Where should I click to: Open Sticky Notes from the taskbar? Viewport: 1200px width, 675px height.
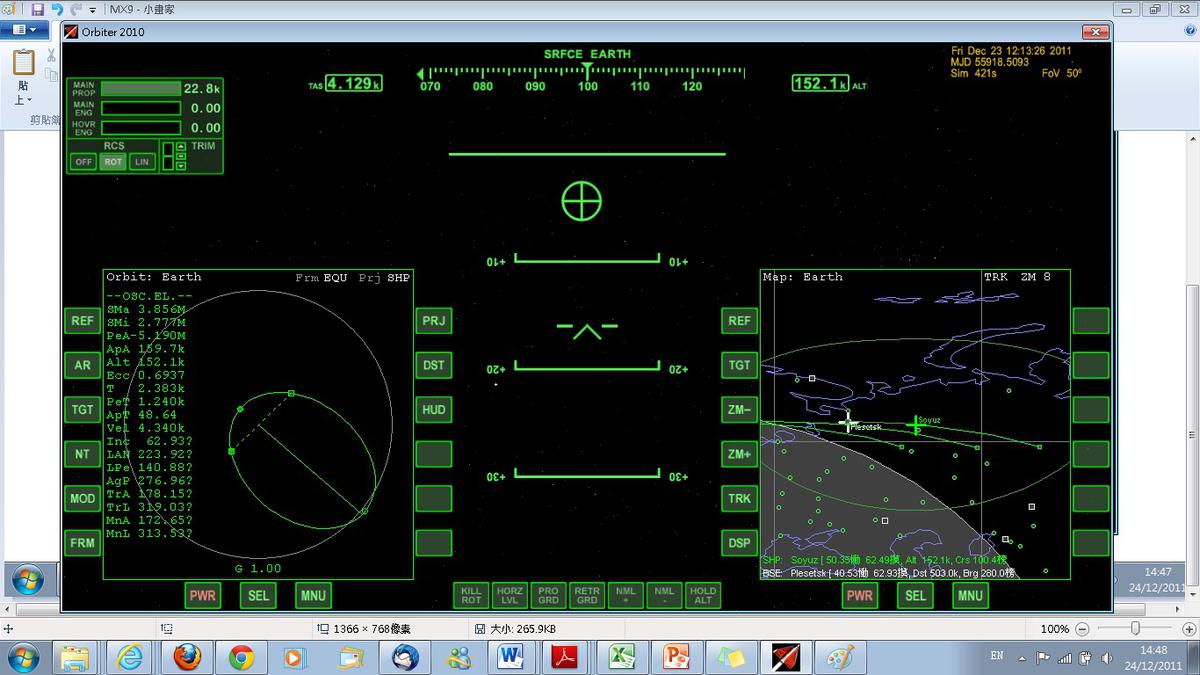[x=730, y=657]
